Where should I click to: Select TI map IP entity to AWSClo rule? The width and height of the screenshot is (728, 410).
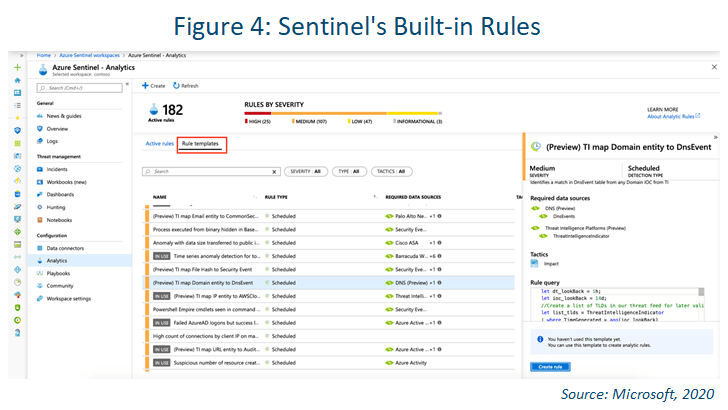[x=329, y=296]
